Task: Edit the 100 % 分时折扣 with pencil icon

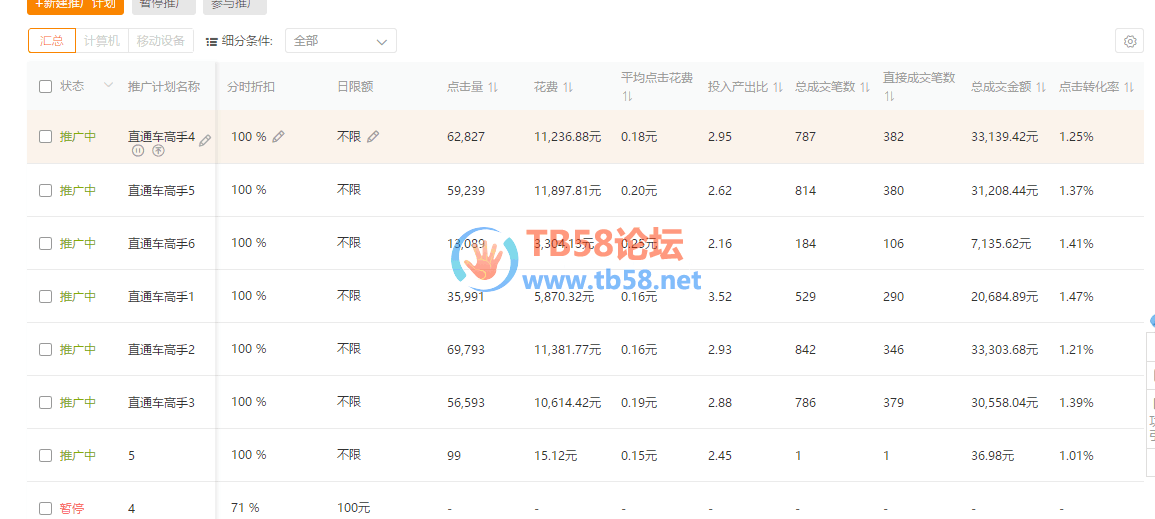Action: pos(278,137)
